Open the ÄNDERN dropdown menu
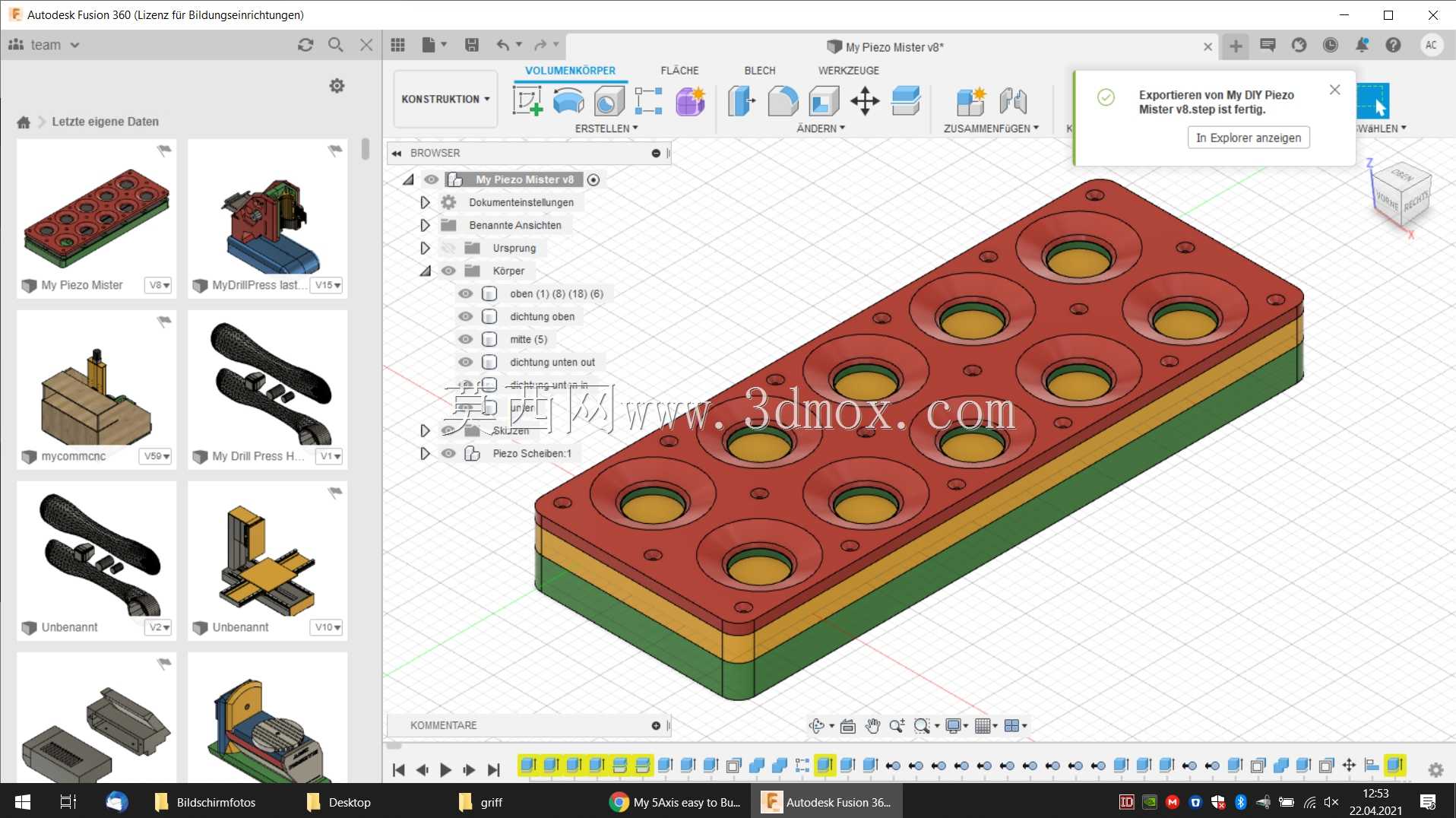 (821, 128)
